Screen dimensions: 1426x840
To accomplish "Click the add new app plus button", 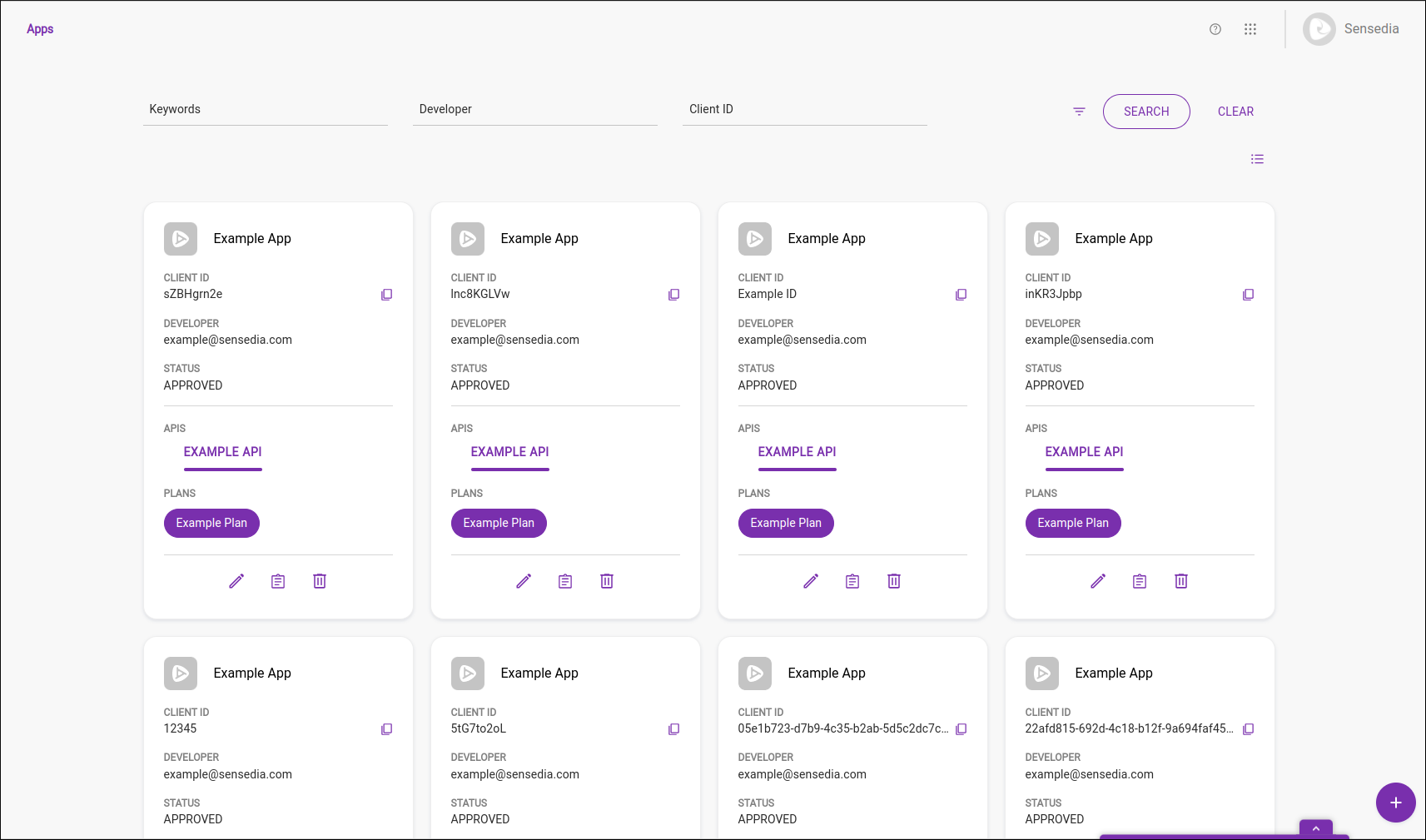I will (x=1395, y=803).
